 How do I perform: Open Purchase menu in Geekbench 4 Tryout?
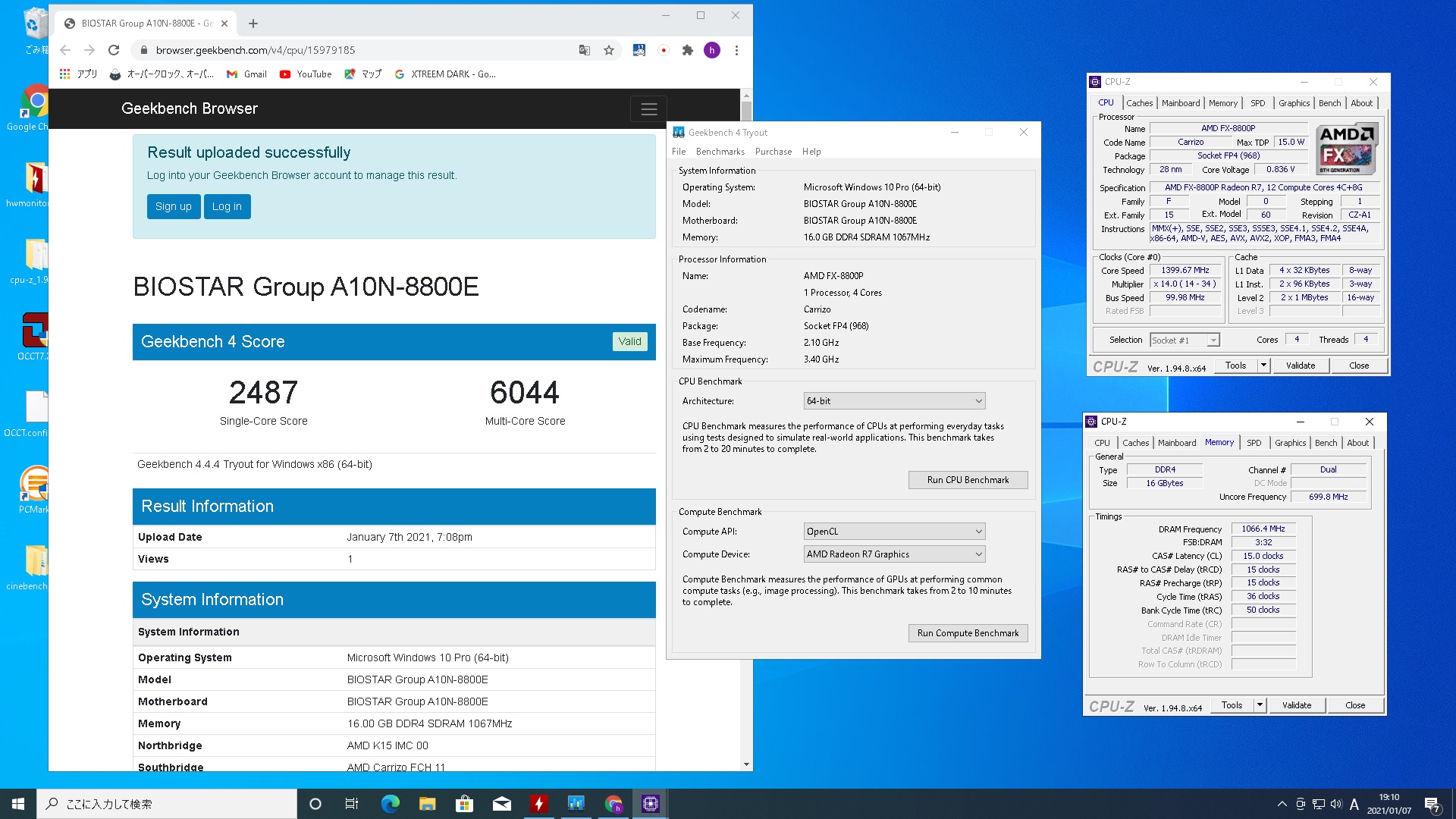point(773,152)
